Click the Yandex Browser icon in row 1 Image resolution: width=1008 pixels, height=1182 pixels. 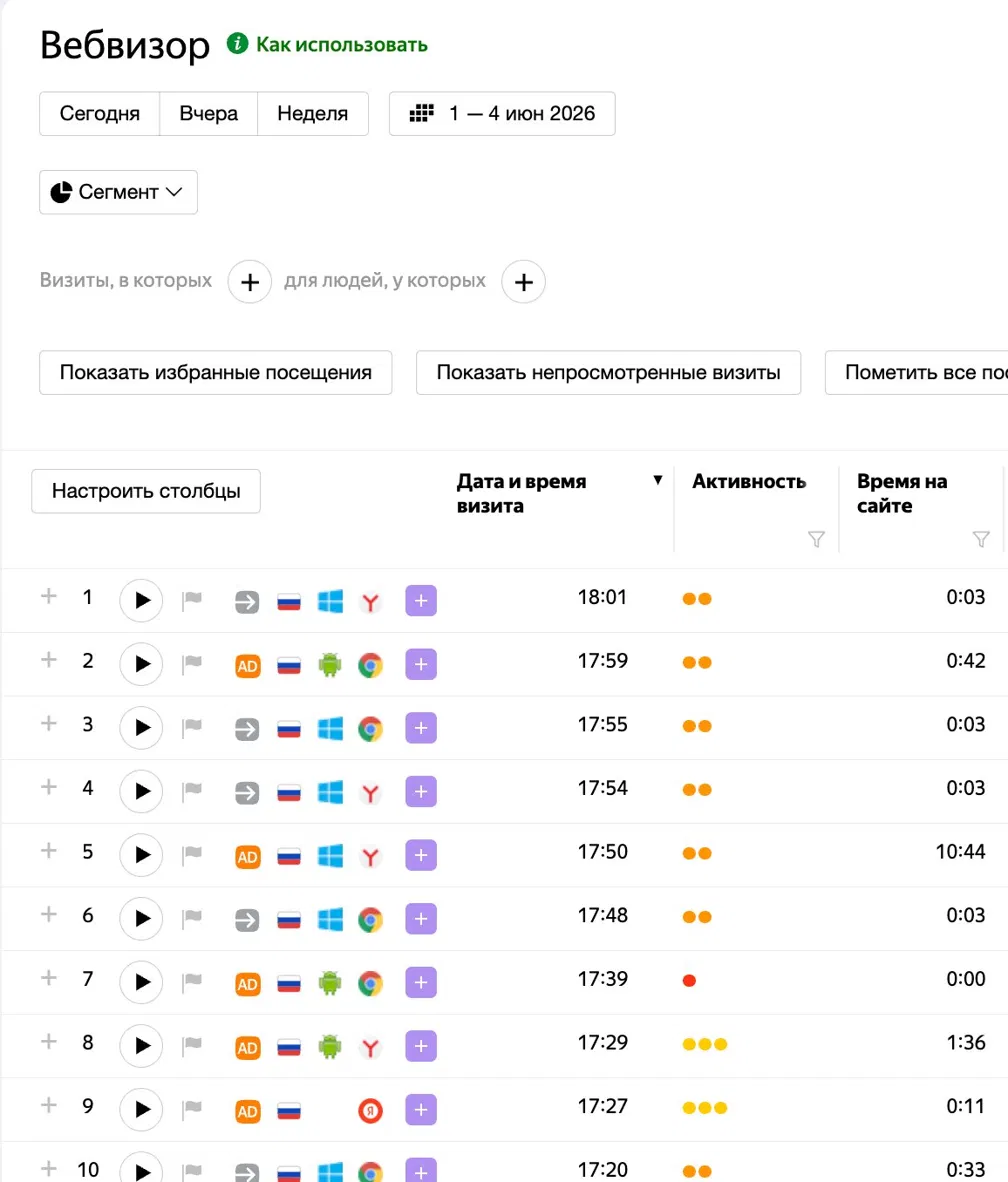[x=370, y=602]
